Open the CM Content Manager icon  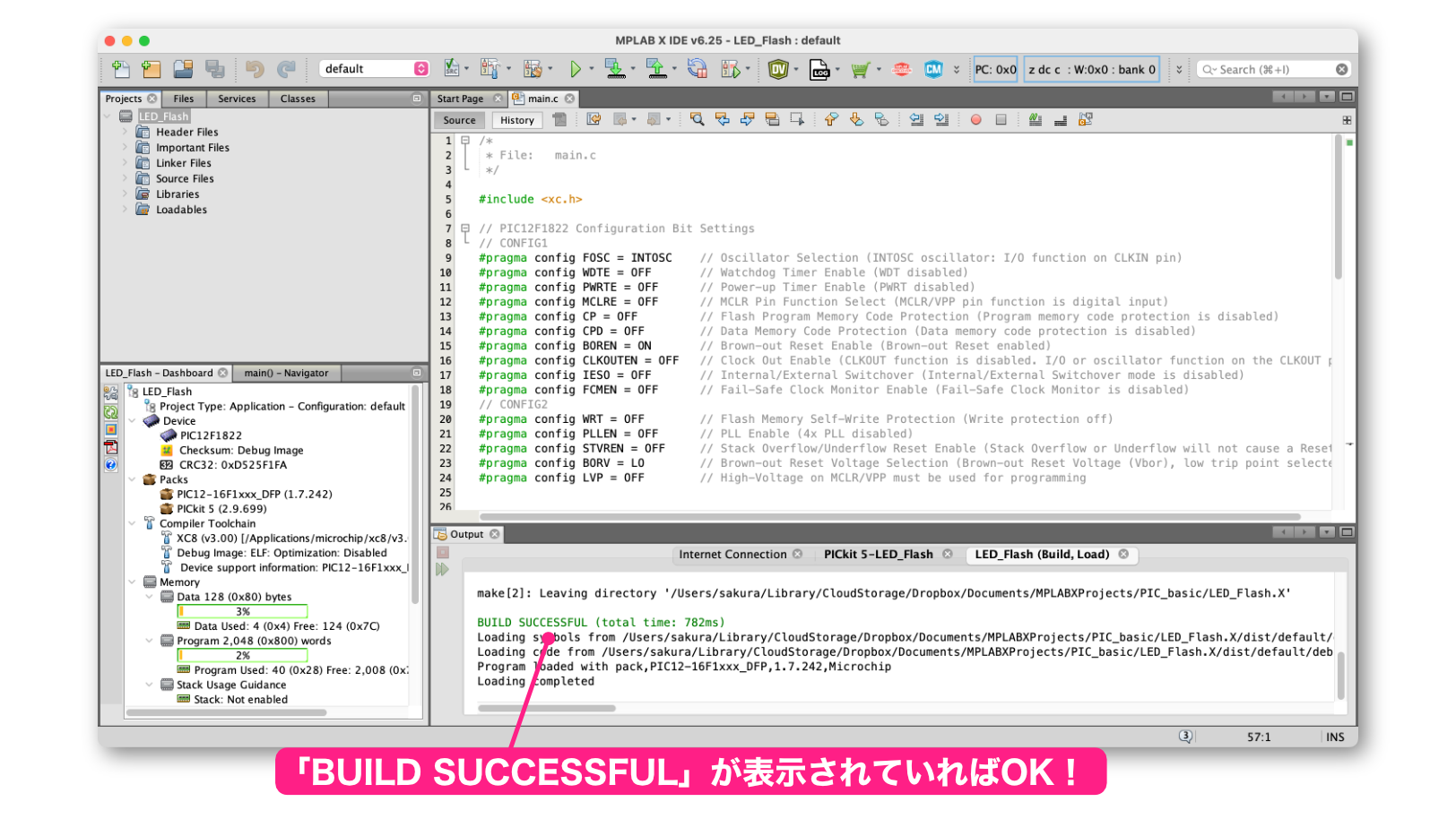pyautogui.click(x=933, y=69)
